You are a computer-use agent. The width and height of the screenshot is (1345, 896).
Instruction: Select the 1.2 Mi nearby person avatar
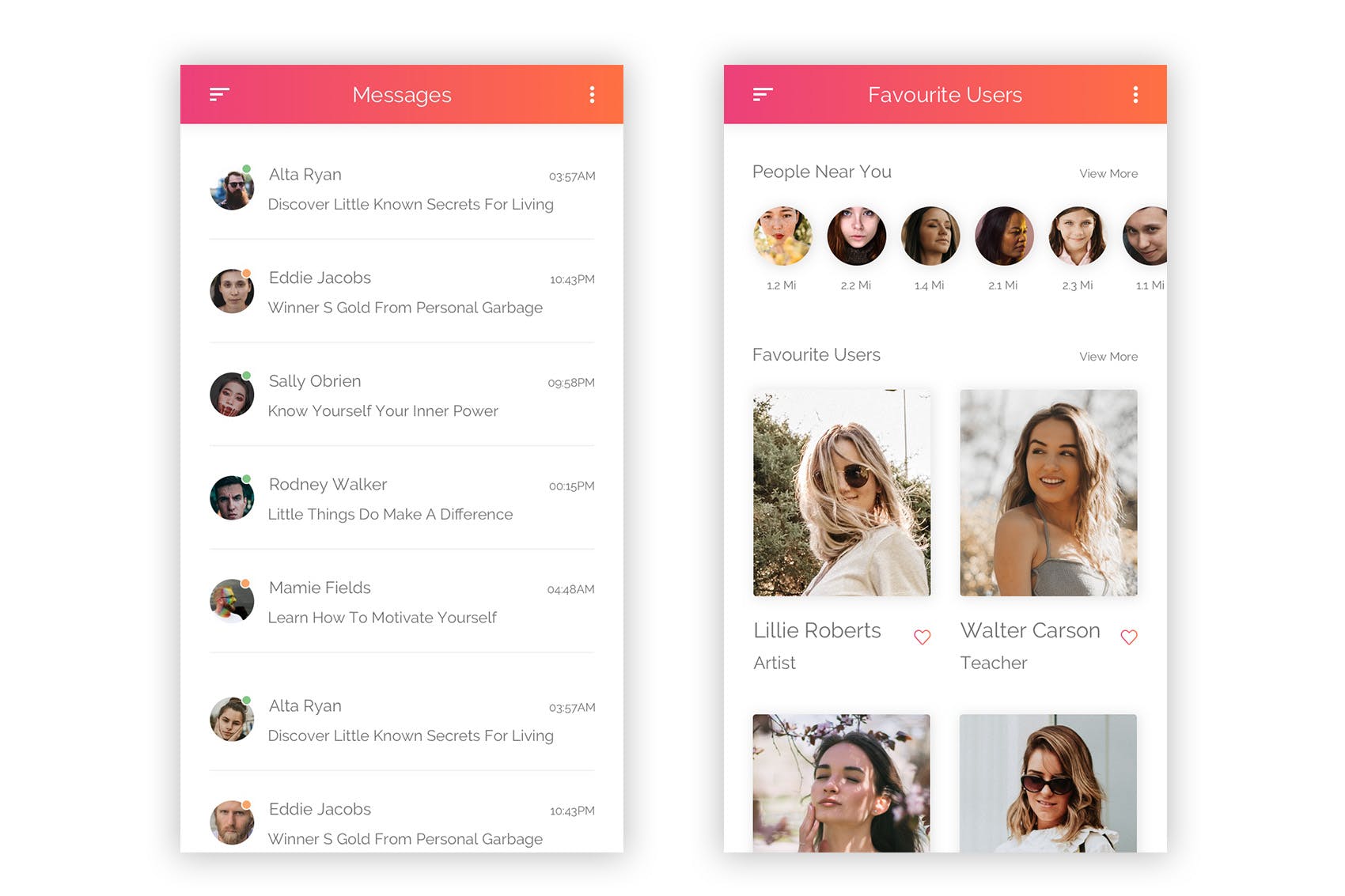click(x=782, y=236)
